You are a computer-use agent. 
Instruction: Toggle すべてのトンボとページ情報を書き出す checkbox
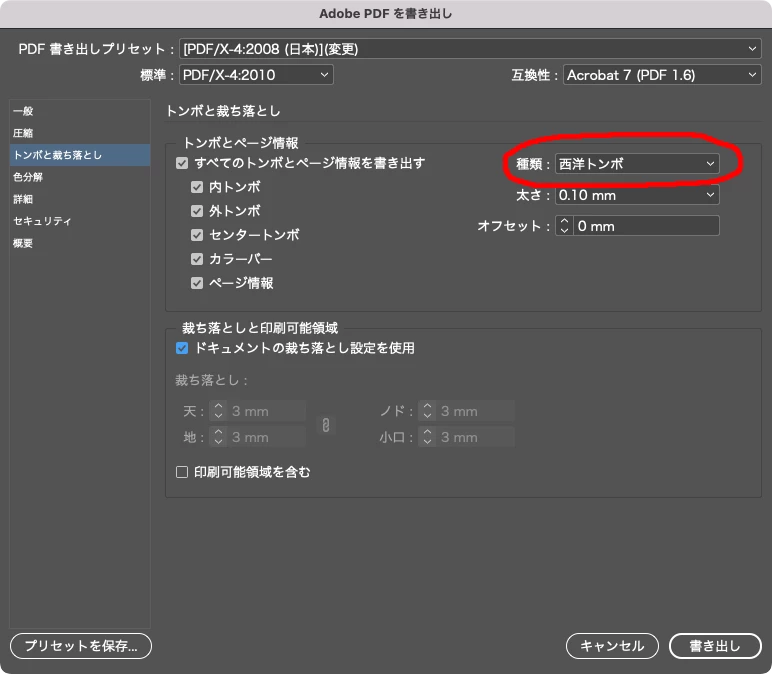point(182,163)
